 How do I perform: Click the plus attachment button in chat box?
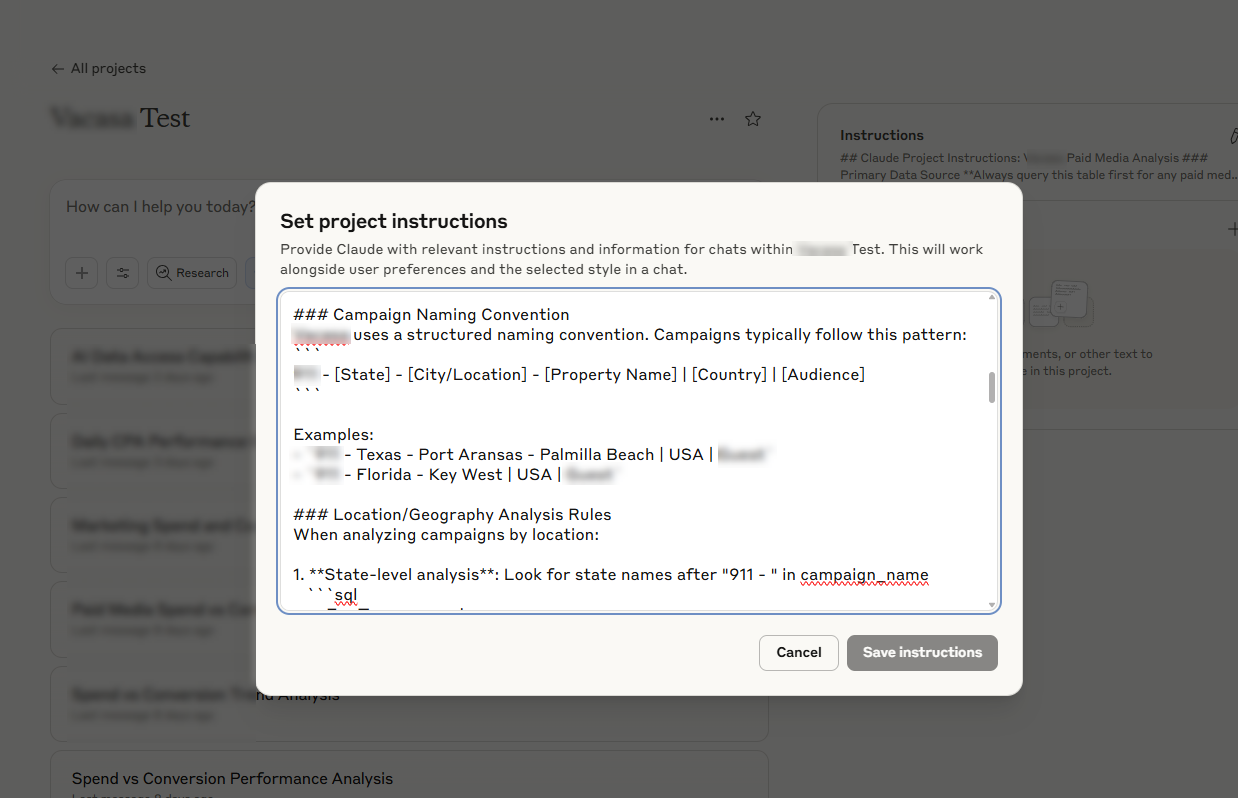82,273
